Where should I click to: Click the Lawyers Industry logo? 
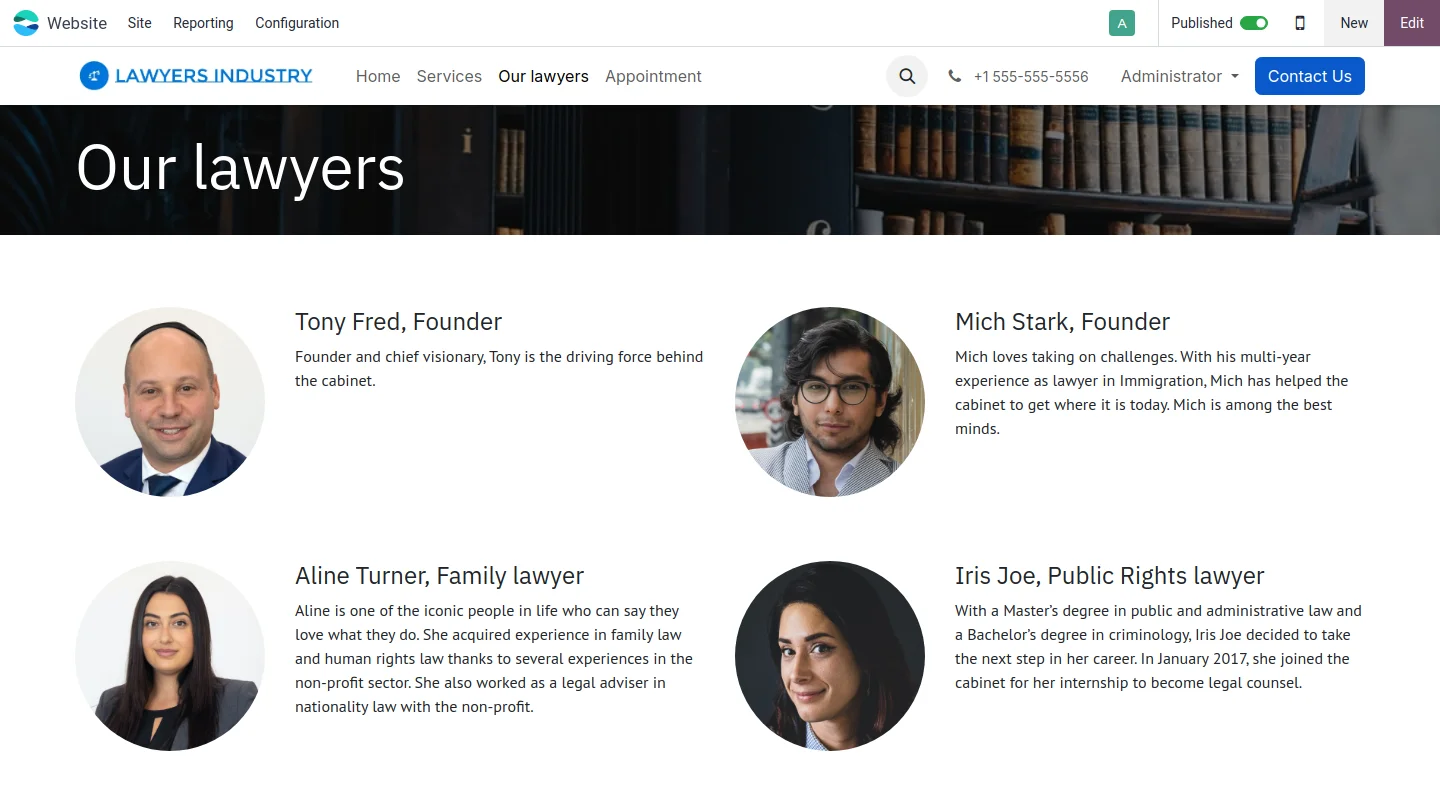pyautogui.click(x=196, y=76)
